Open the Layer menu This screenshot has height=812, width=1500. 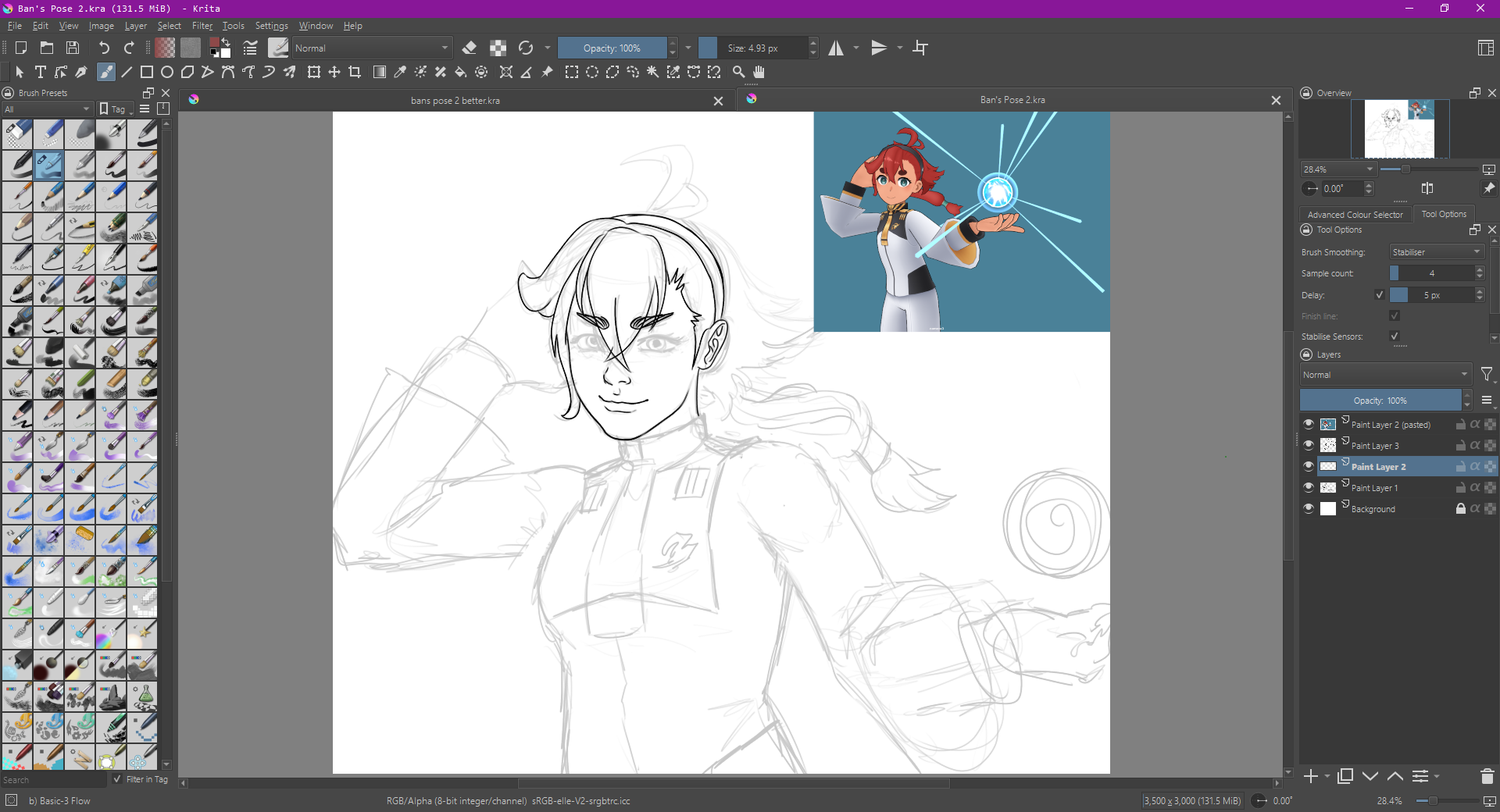click(135, 26)
